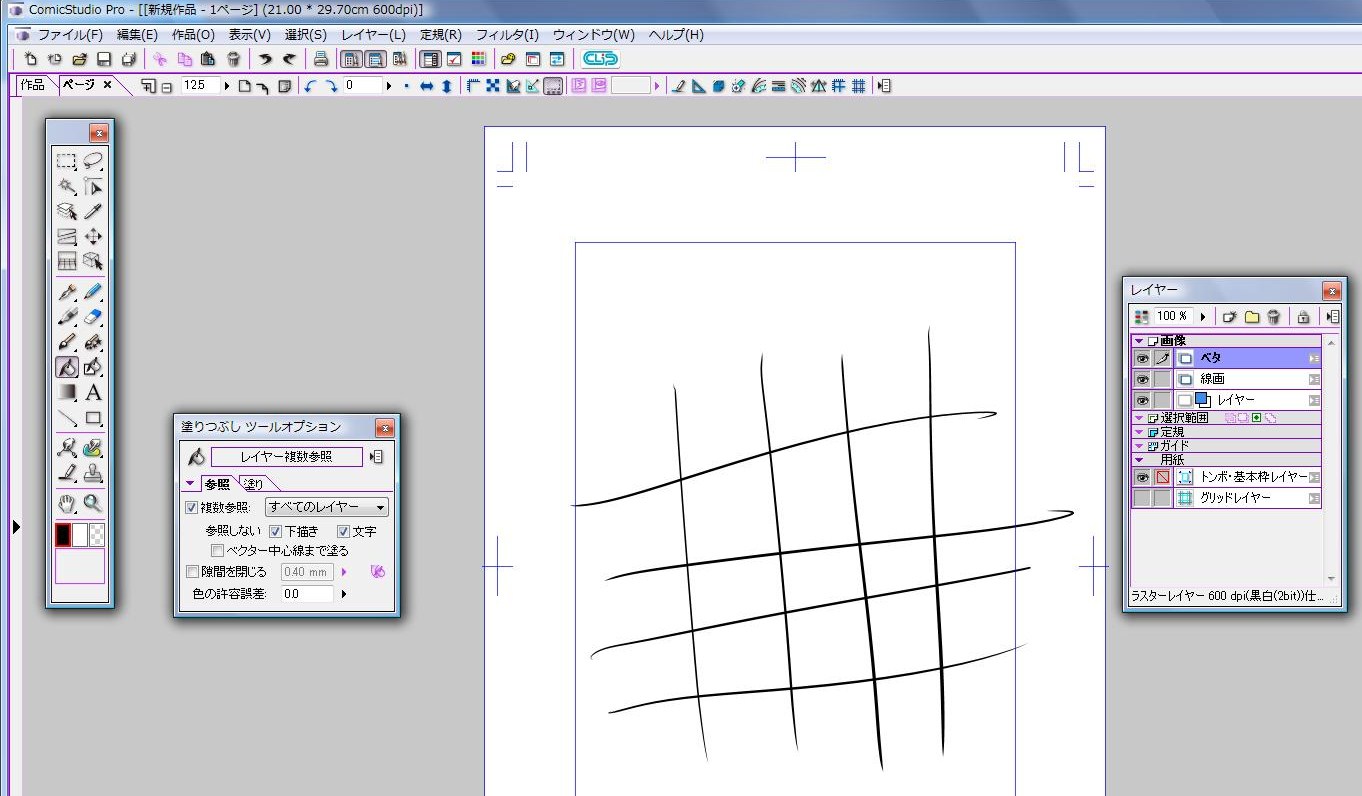Viewport: 1362px width, 796px height.
Task: Click the Print icon in toolbar
Action: click(321, 59)
